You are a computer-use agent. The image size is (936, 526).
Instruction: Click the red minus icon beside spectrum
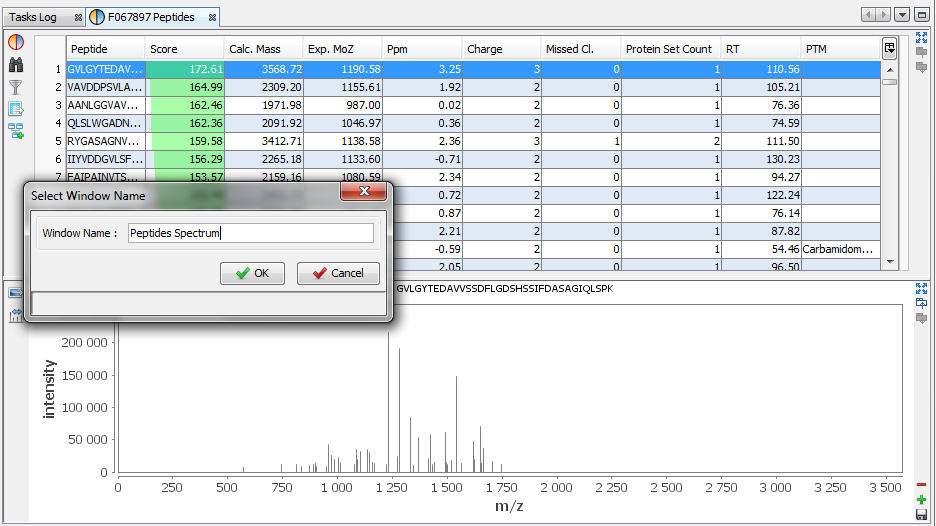[x=921, y=485]
